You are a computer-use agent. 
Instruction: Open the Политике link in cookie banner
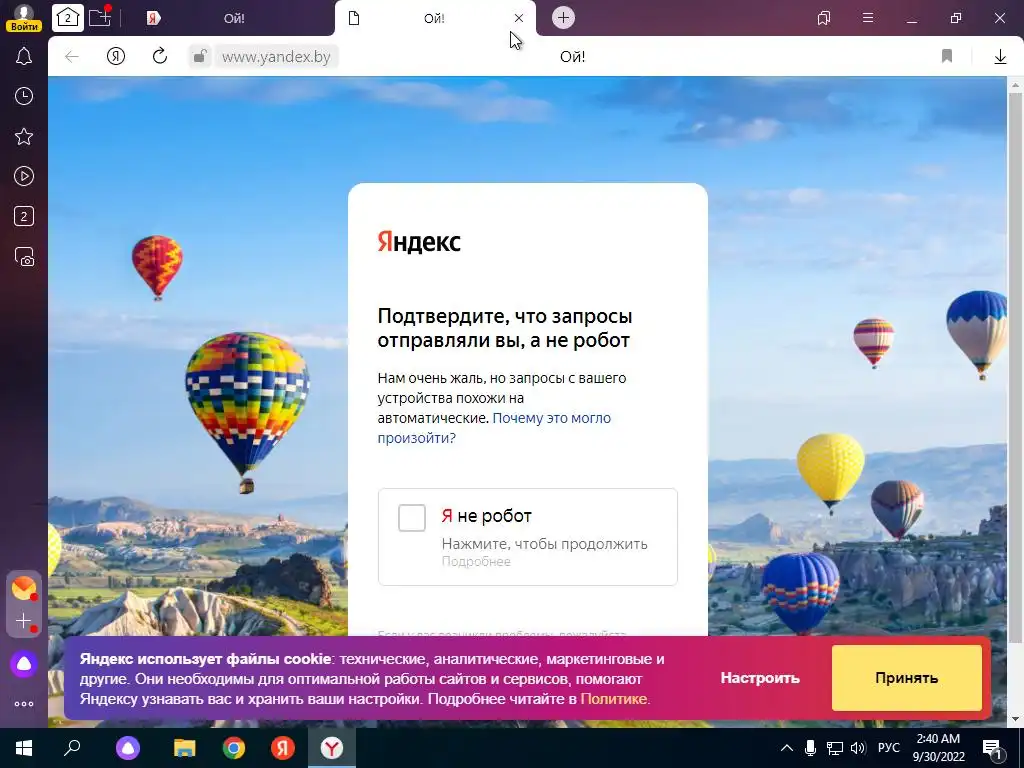[613, 699]
